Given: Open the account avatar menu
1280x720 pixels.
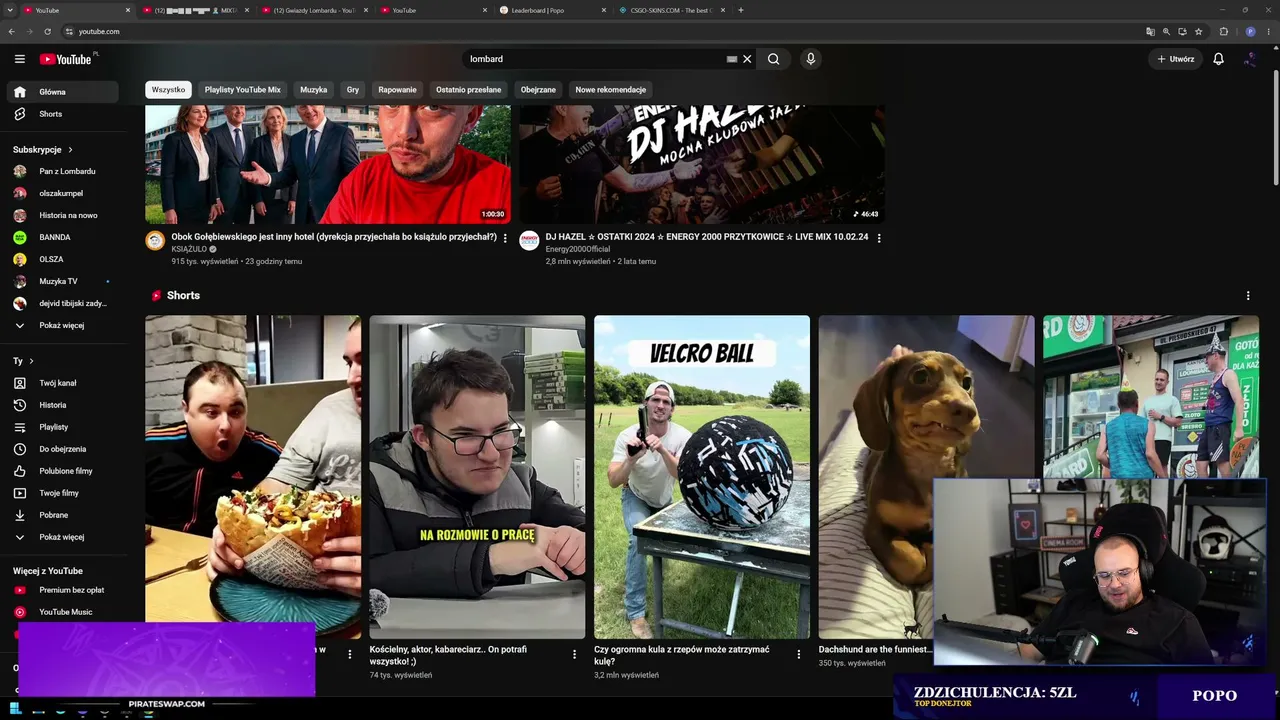Looking at the screenshot, I should coord(1250,59).
